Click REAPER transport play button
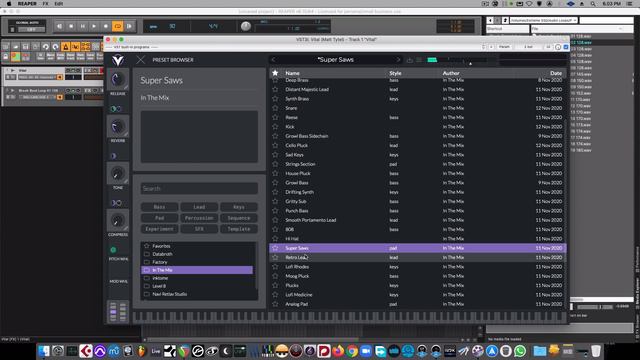Viewport: 640px width, 360px height. pyautogui.click(x=94, y=26)
